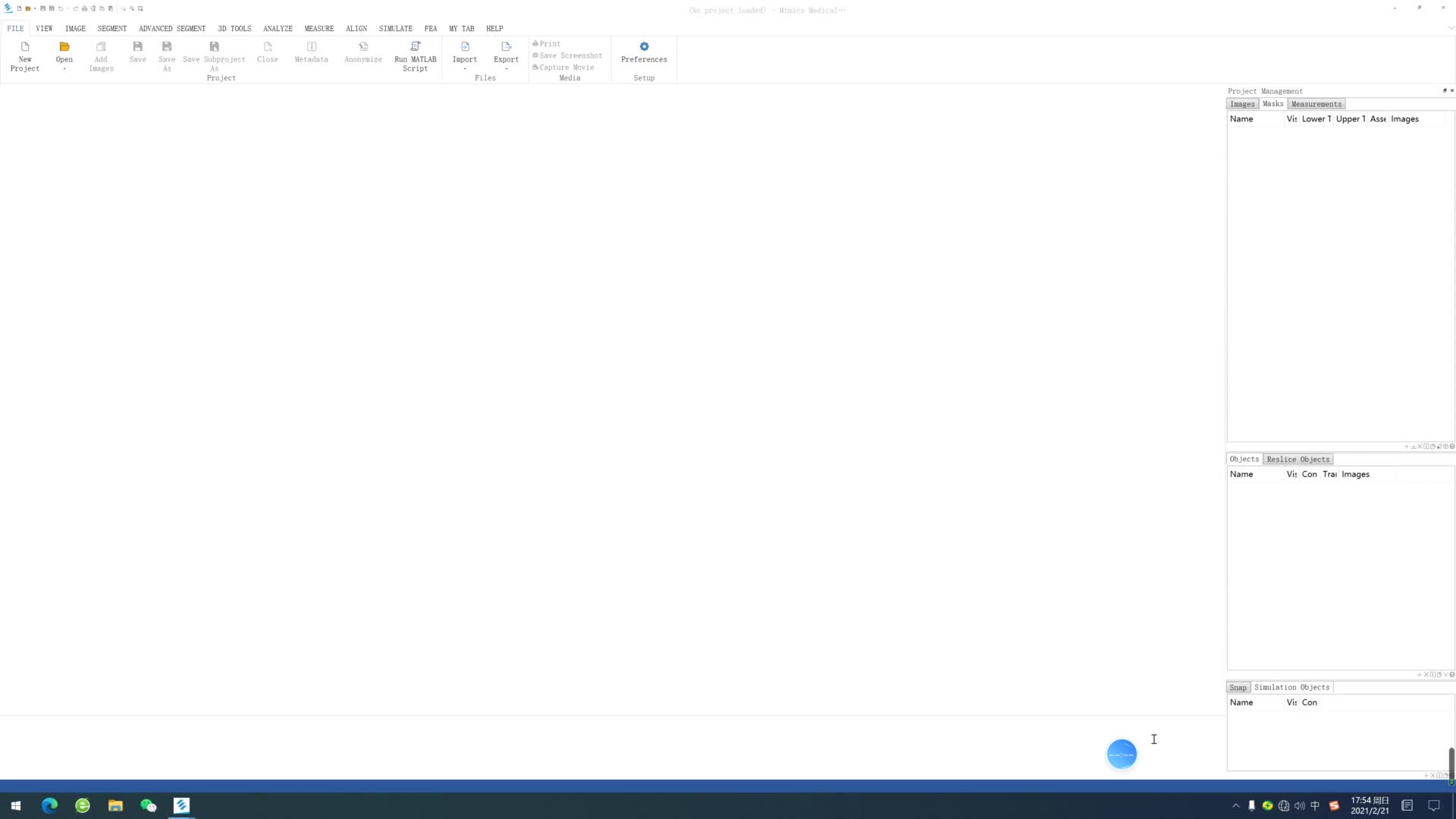Click quick-access undo icon

click(61, 8)
